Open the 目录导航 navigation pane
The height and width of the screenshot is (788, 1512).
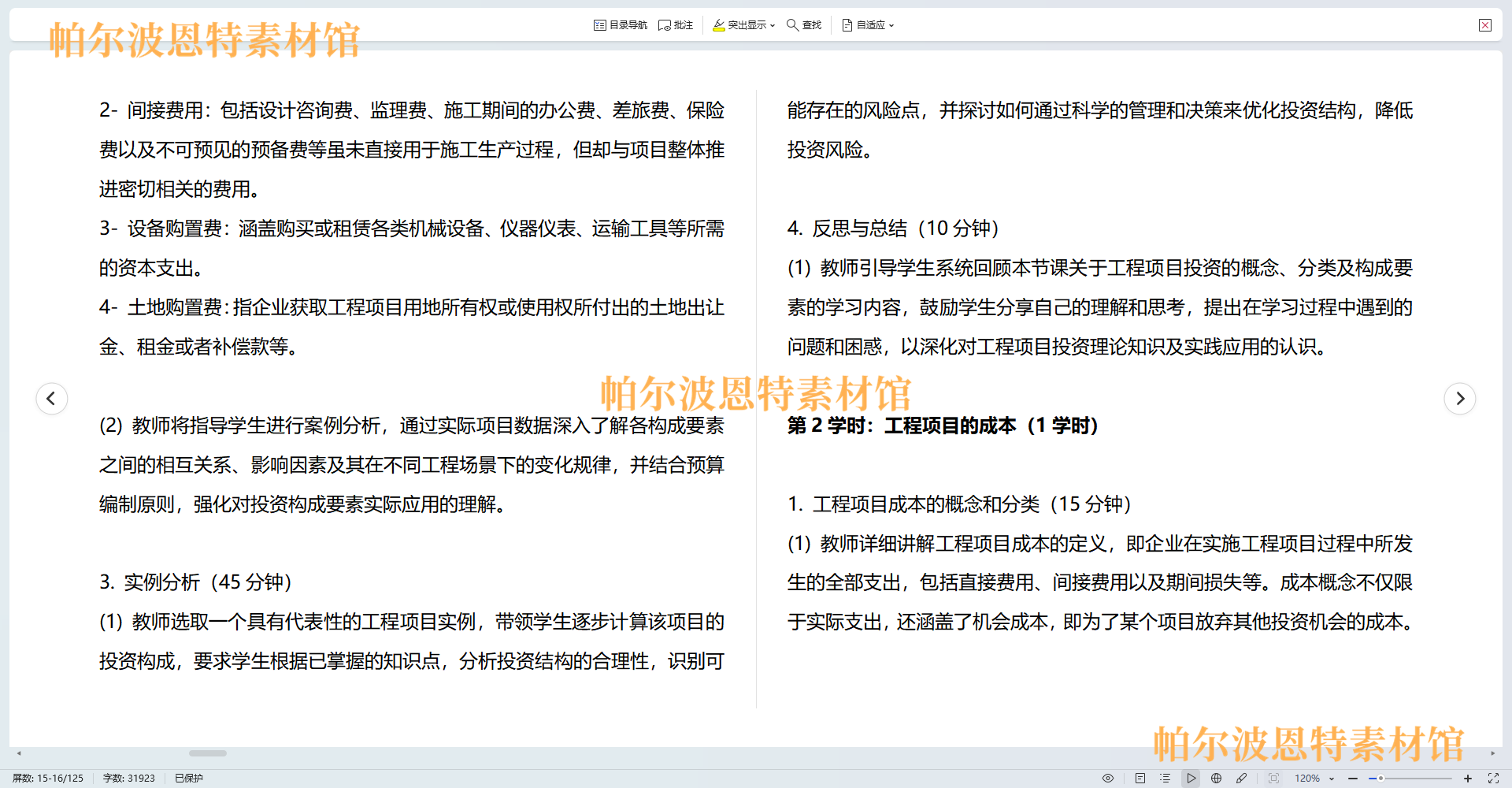[621, 25]
